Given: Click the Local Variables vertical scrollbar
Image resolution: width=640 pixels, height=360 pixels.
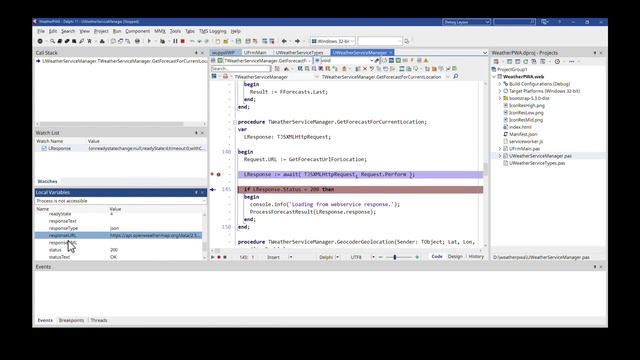Looking at the screenshot, I should coord(204,236).
